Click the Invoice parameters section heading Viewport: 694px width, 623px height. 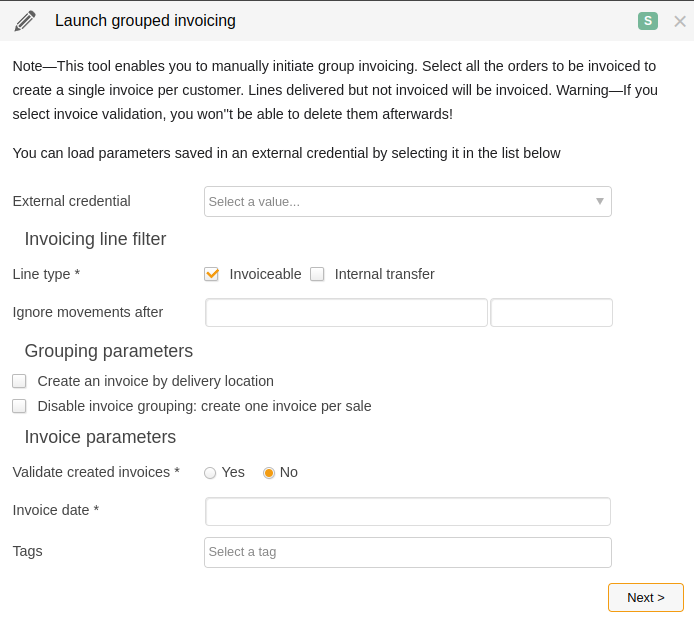[100, 437]
